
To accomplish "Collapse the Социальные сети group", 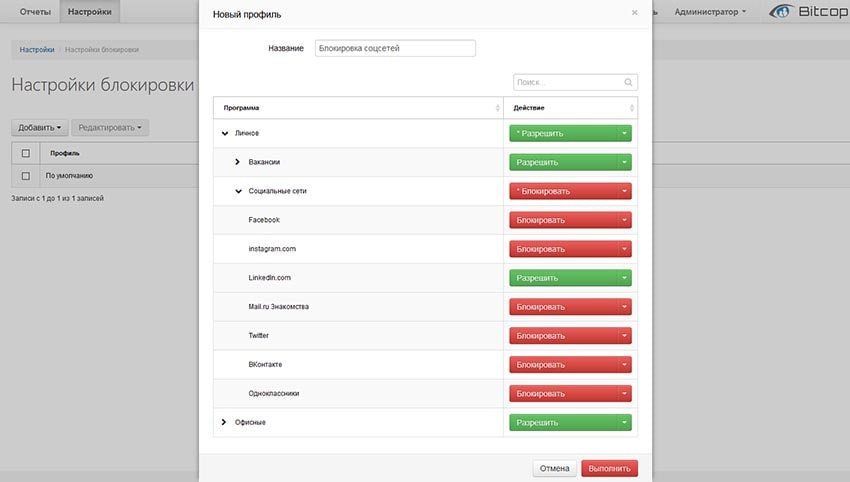I will pyautogui.click(x=239, y=191).
